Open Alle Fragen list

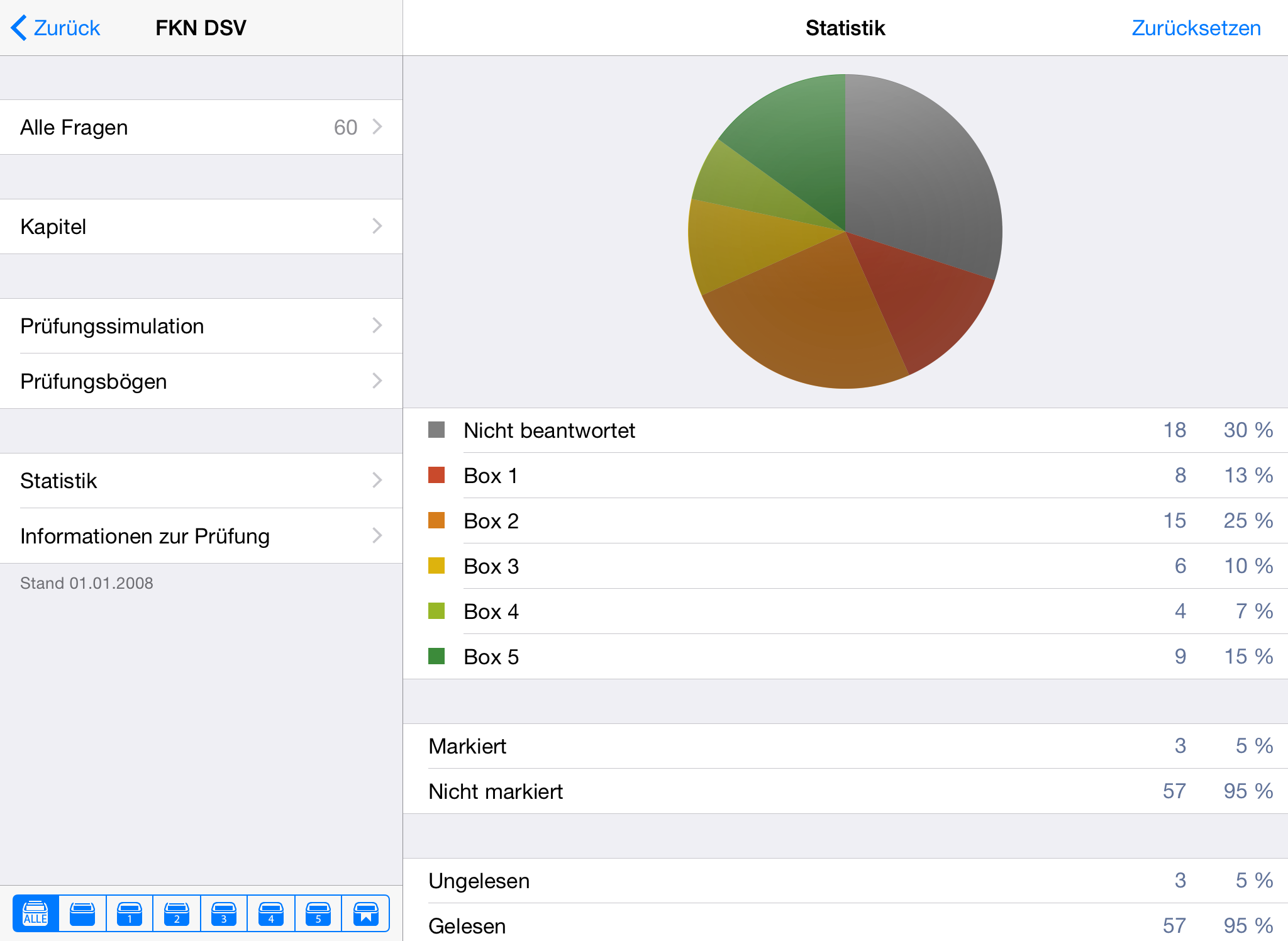pyautogui.click(x=201, y=127)
